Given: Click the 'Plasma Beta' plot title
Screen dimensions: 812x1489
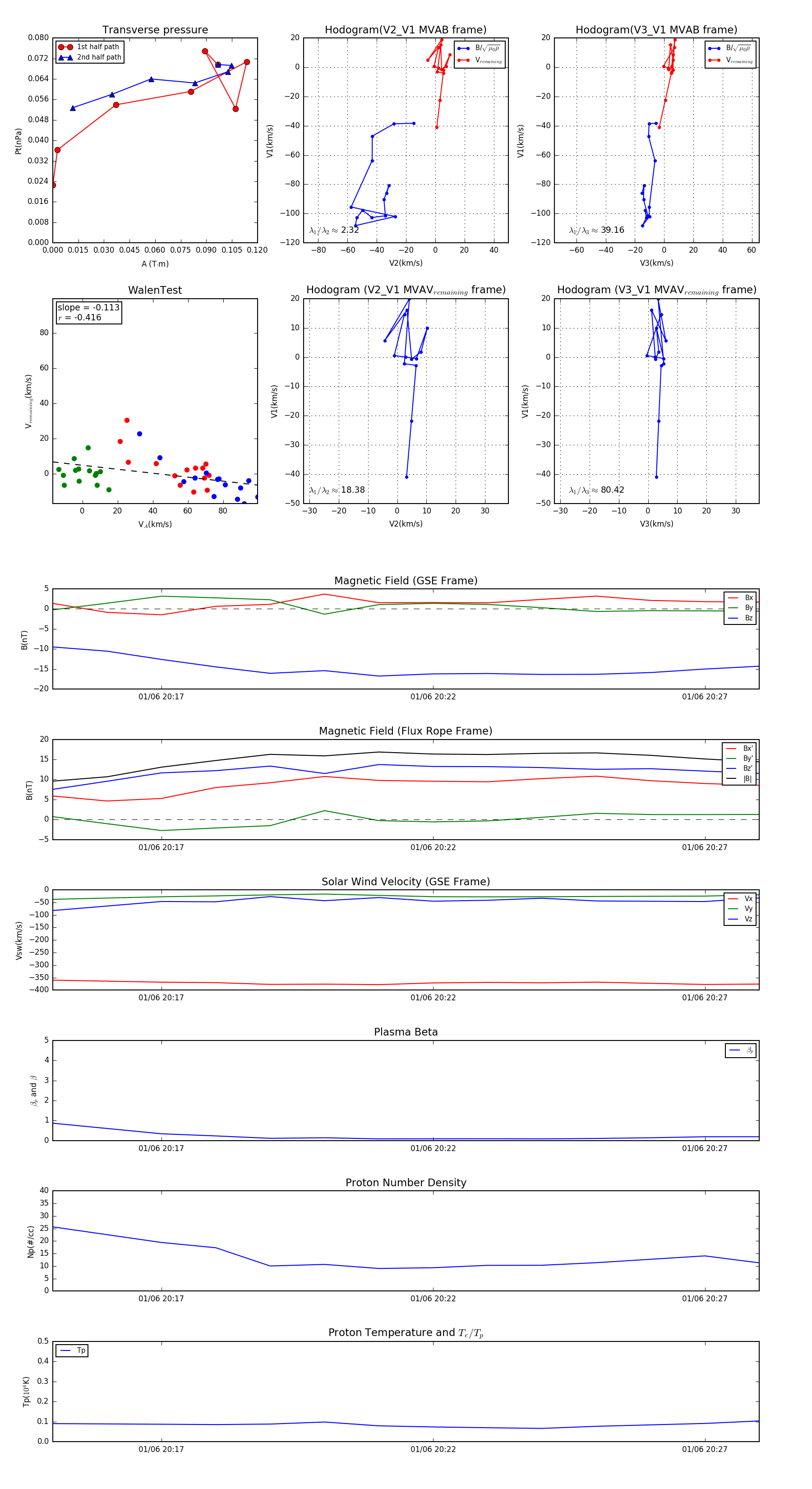Looking at the screenshot, I should [406, 1032].
